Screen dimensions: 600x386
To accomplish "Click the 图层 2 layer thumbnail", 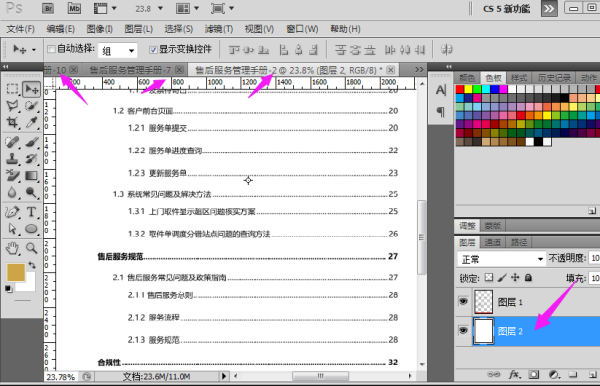I will pyautogui.click(x=483, y=331).
